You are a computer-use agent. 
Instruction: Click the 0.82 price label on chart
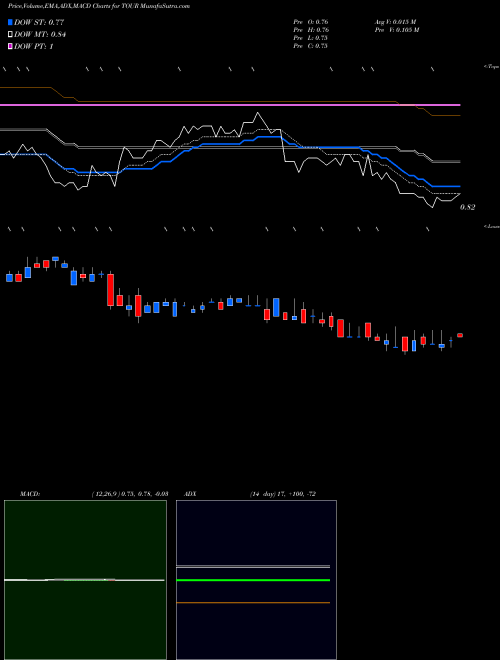pos(468,207)
